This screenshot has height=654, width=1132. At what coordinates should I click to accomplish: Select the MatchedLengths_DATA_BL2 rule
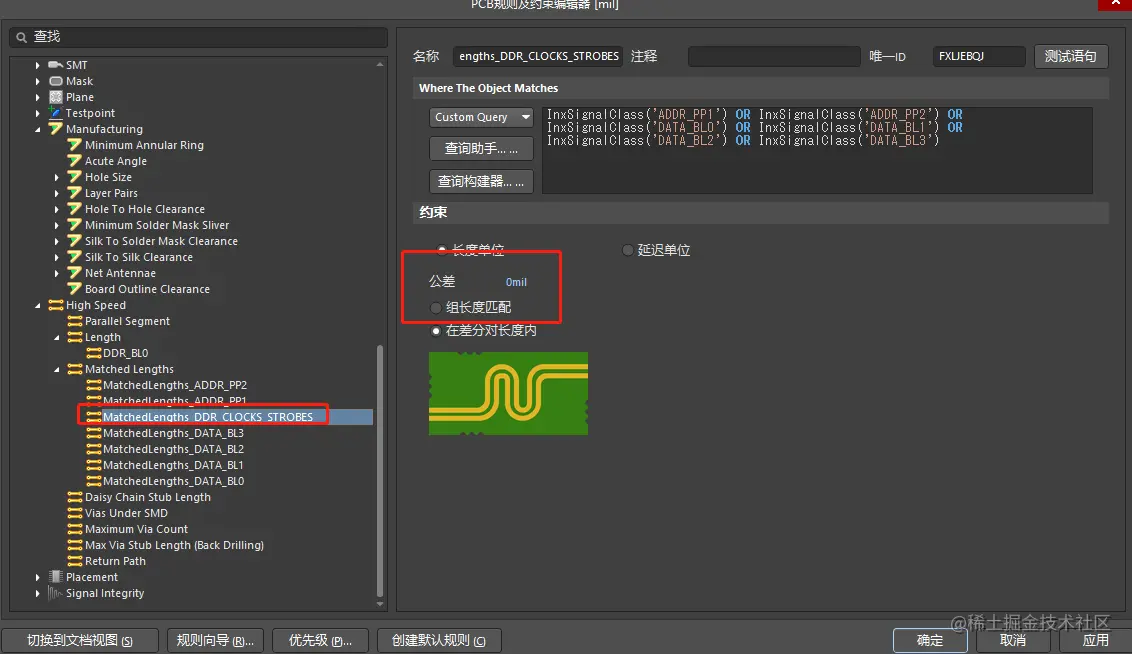[x=173, y=448]
